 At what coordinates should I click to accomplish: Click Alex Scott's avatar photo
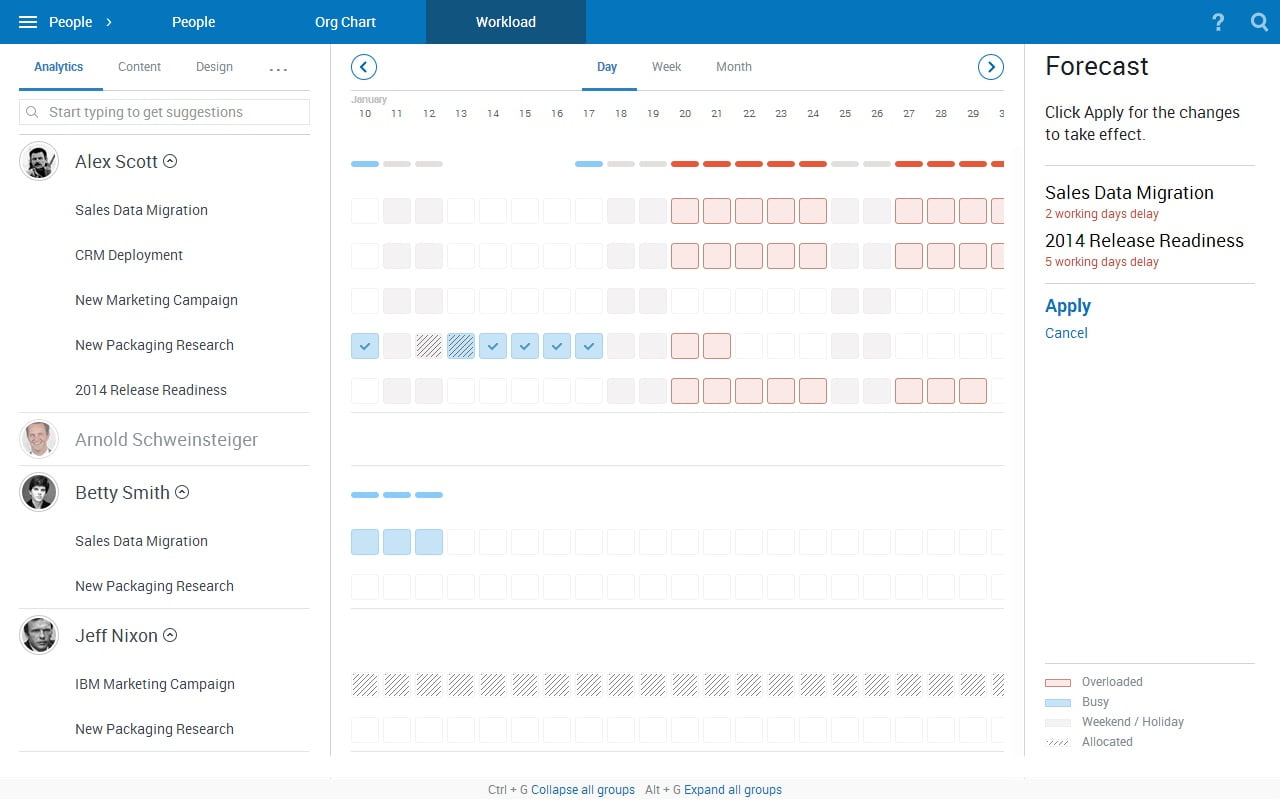(x=39, y=161)
